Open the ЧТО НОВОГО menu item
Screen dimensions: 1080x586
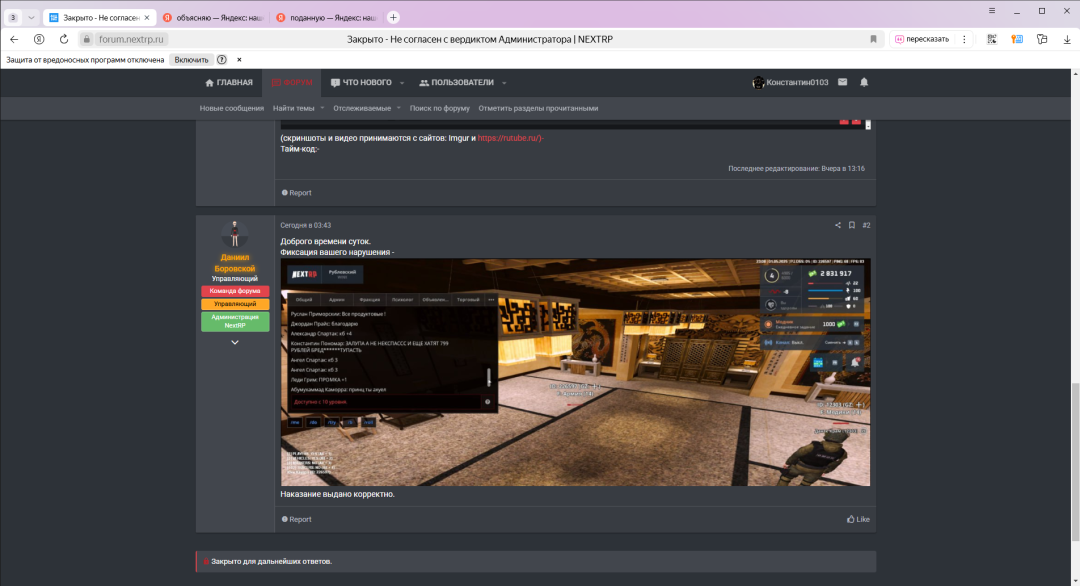tap(361, 83)
